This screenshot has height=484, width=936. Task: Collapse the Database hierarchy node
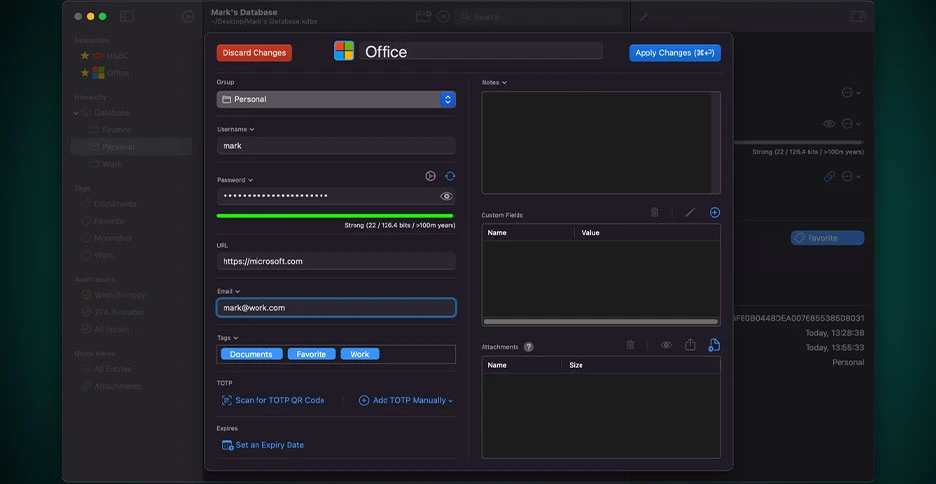coord(76,113)
